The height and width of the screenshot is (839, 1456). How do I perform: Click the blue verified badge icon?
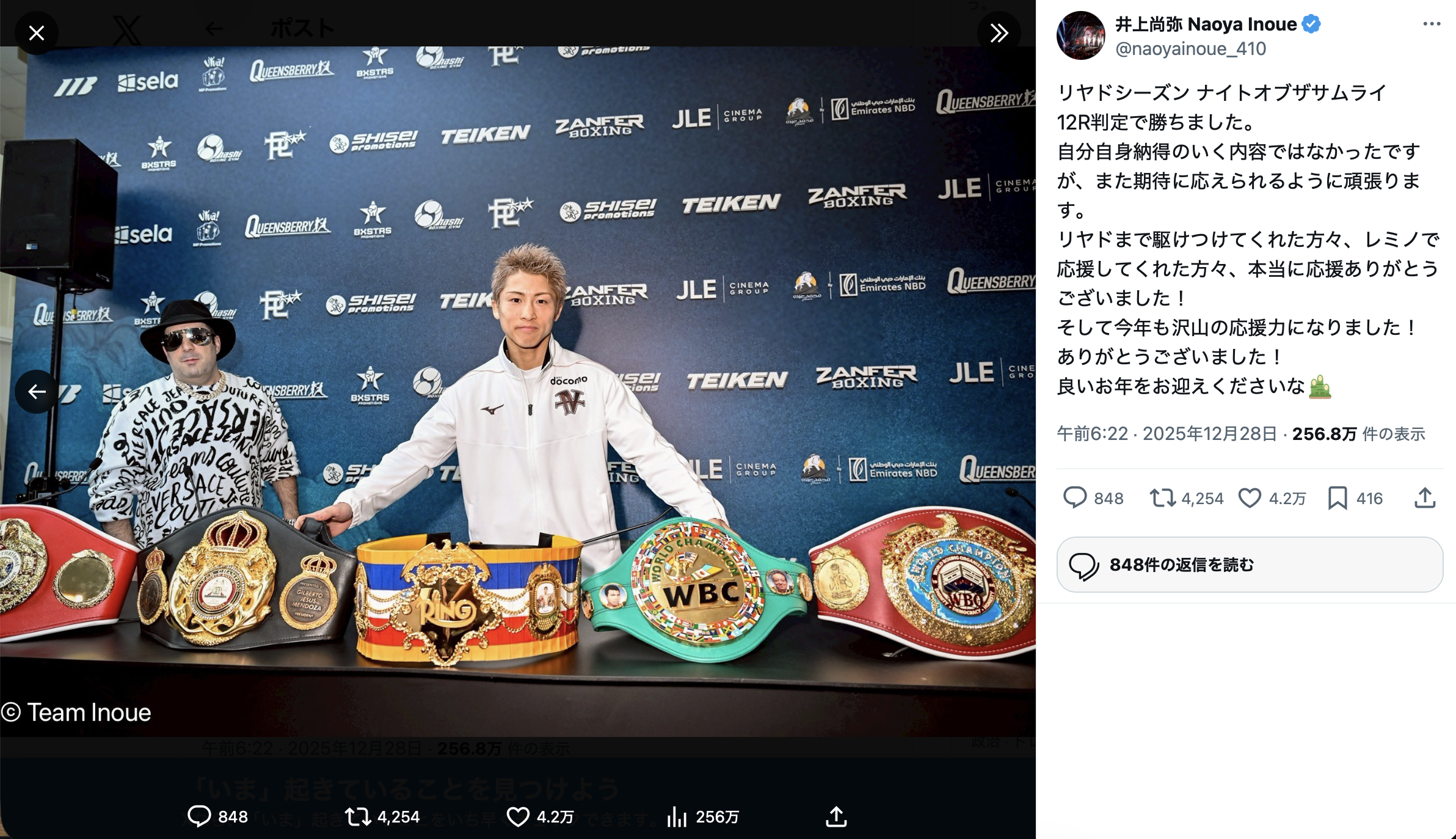tap(1311, 24)
